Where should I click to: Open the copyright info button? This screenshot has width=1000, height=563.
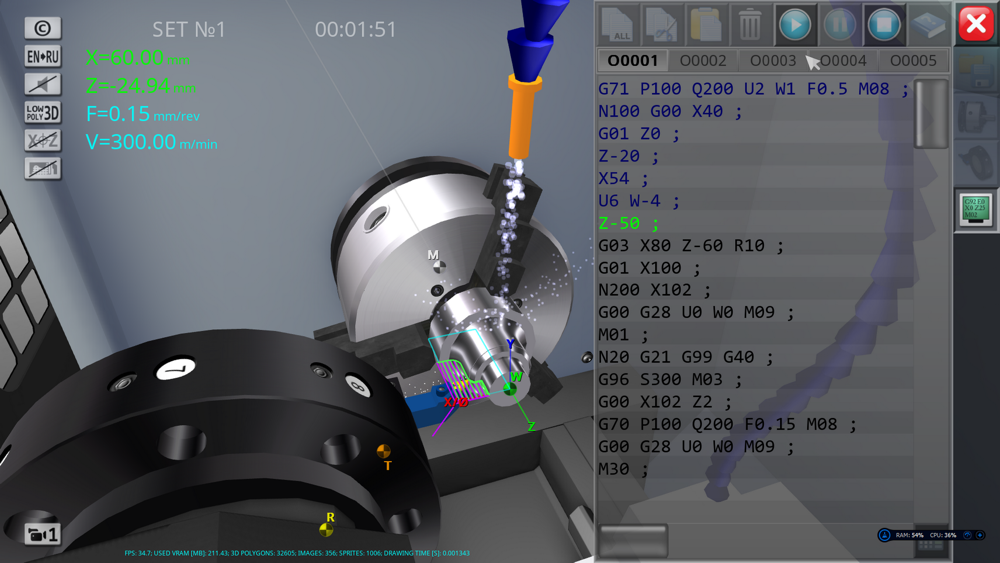pos(43,28)
